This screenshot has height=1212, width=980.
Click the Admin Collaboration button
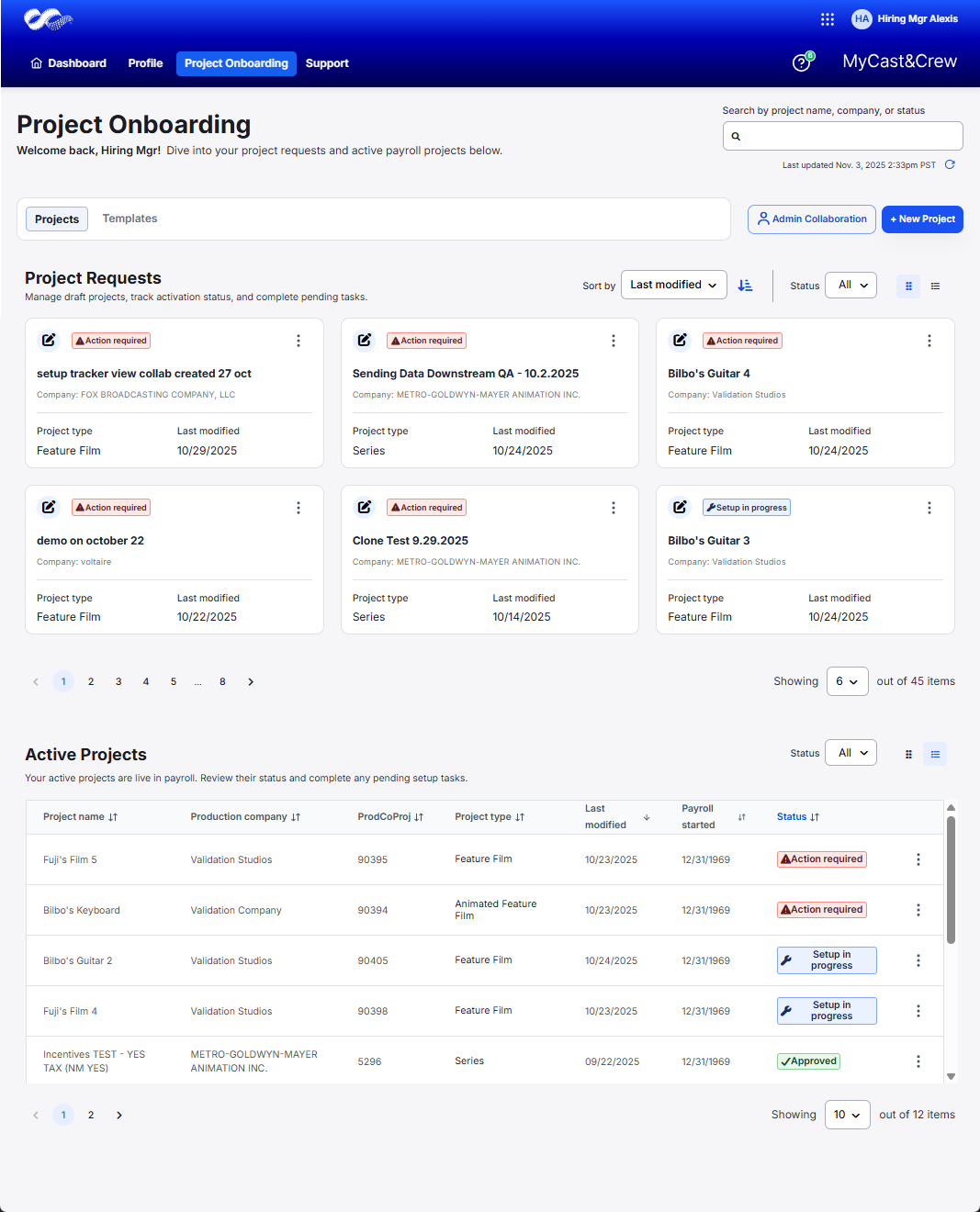[812, 219]
